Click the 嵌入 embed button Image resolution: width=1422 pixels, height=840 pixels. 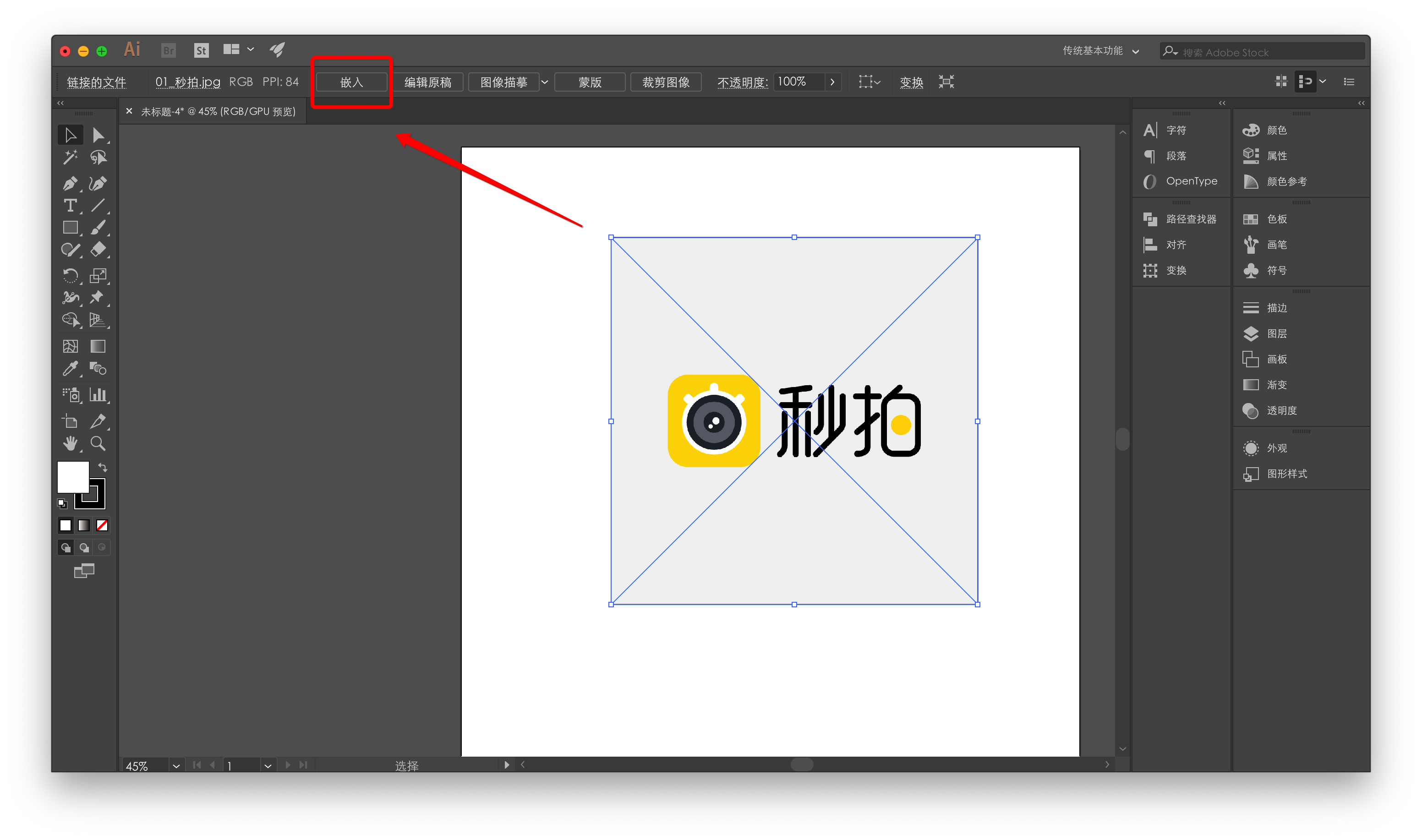click(x=351, y=82)
